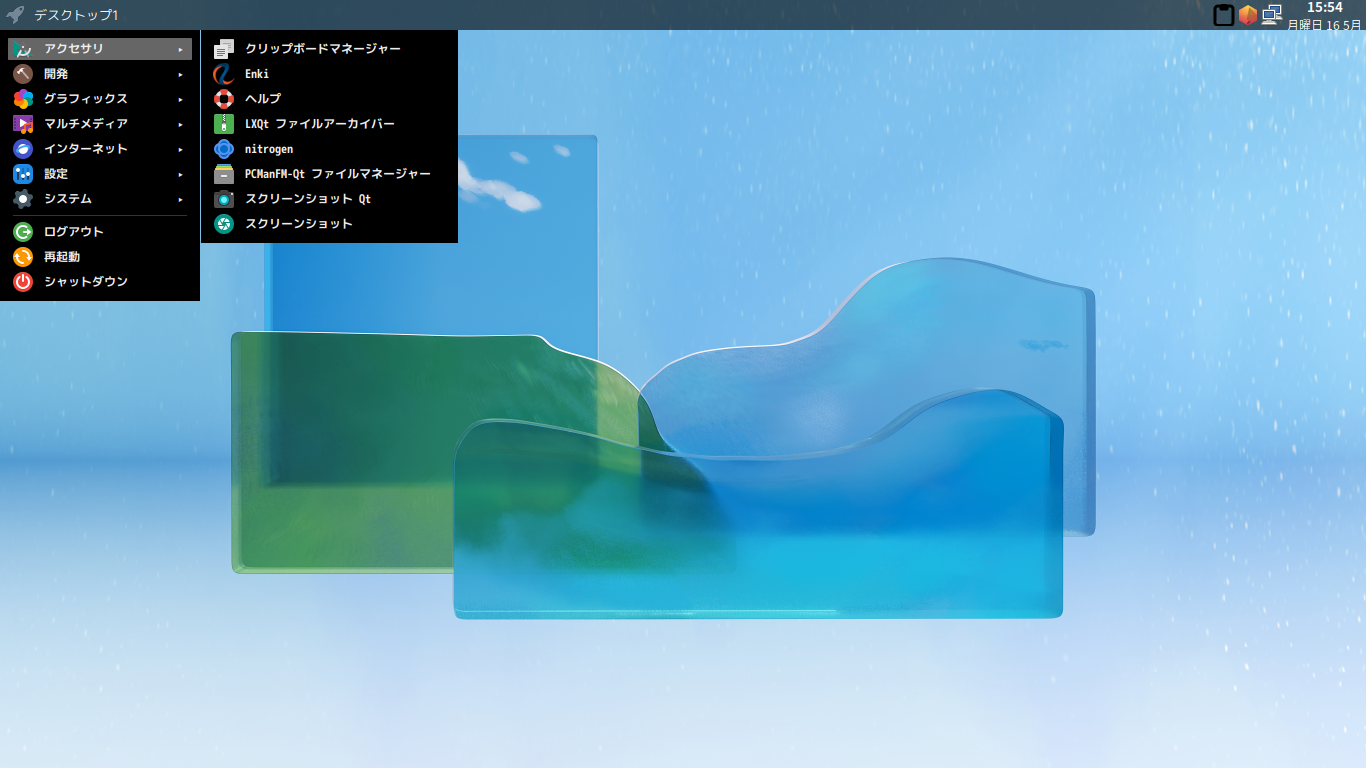
Task: Launch nitrogen from the submenu
Action: coord(329,149)
